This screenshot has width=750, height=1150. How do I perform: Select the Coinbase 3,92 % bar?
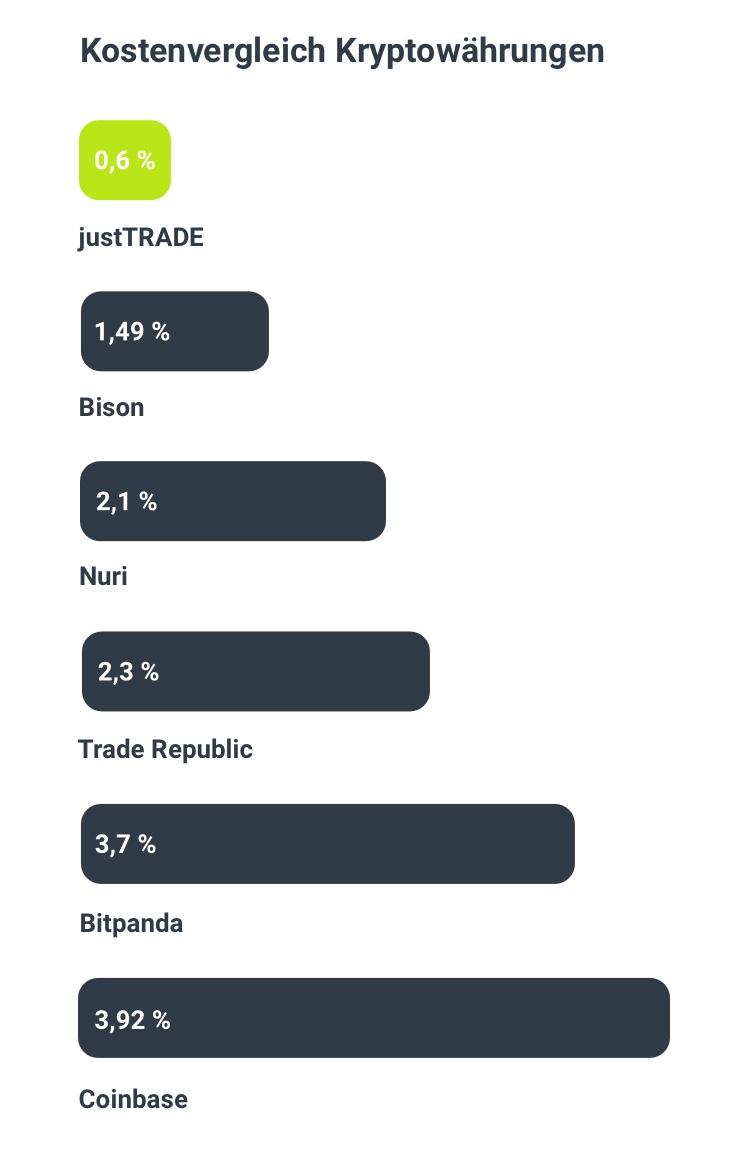tap(374, 1017)
